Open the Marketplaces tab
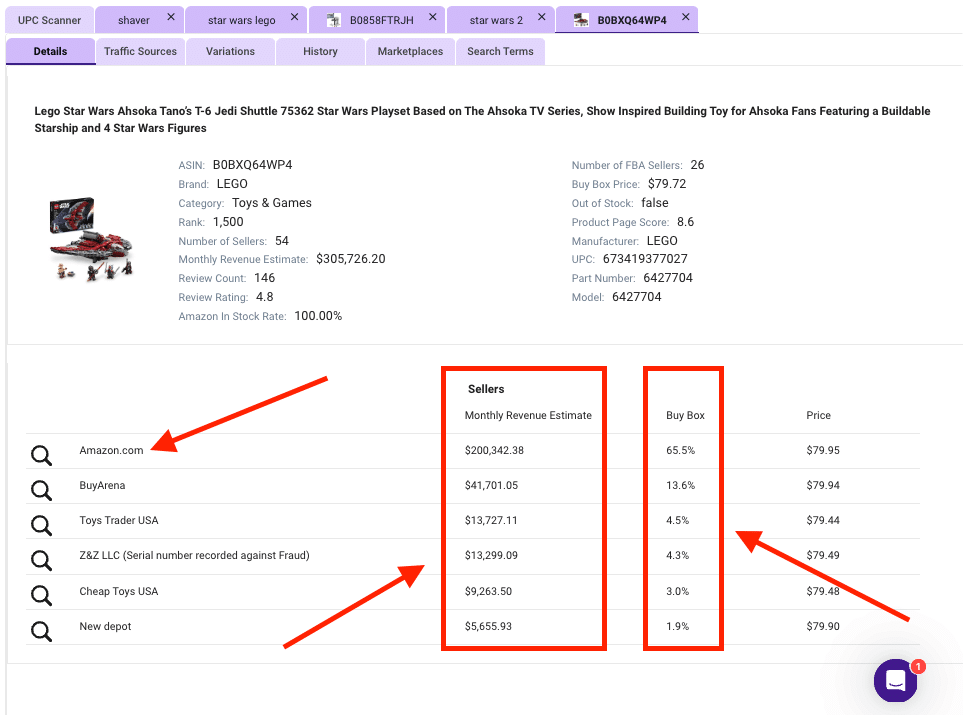This screenshot has width=963, height=715. [410, 52]
